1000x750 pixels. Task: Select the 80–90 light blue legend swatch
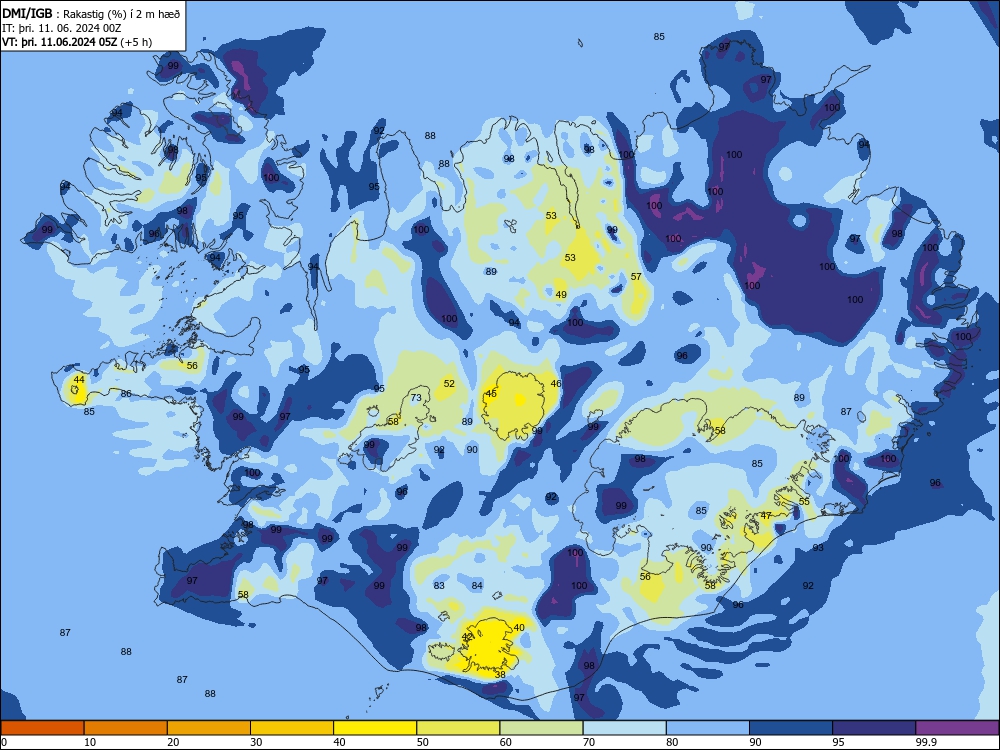(x=707, y=728)
